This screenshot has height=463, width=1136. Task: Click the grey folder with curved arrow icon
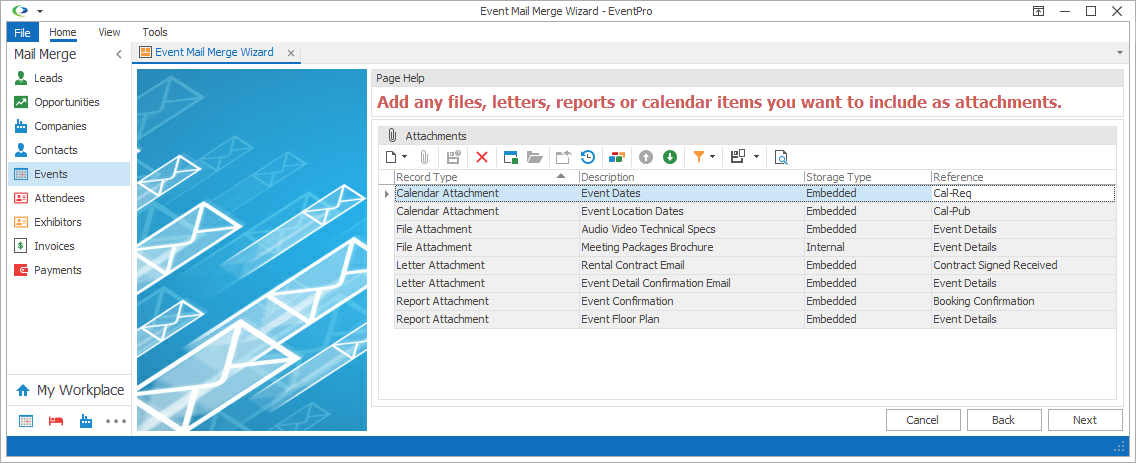564,157
